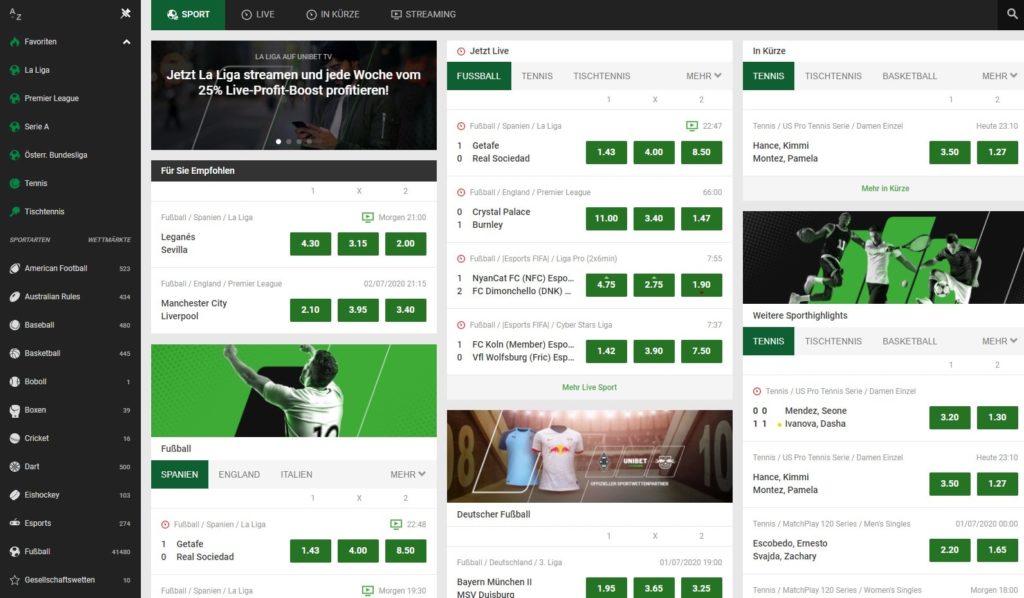The width and height of the screenshot is (1024, 598).
Task: Open Bayern München II vs MSV Duisburg match
Action: pos(494,588)
